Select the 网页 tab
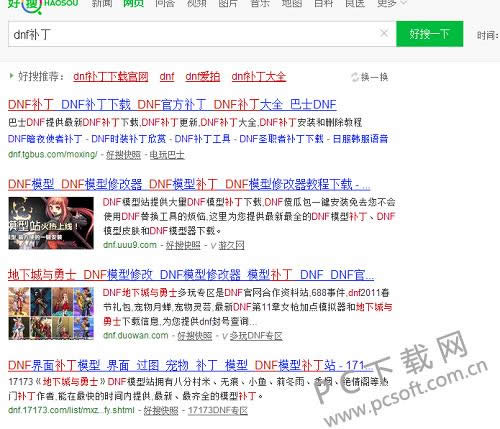This screenshot has width=500, height=429. (x=133, y=3)
